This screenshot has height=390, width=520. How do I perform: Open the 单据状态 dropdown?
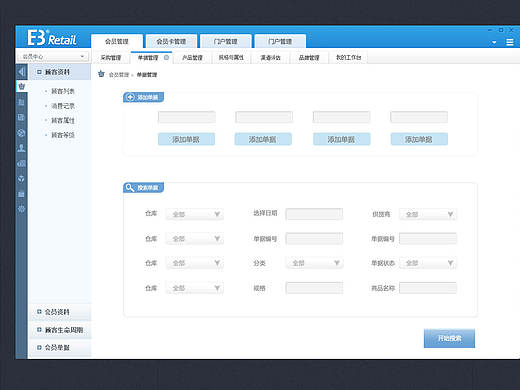coord(428,263)
